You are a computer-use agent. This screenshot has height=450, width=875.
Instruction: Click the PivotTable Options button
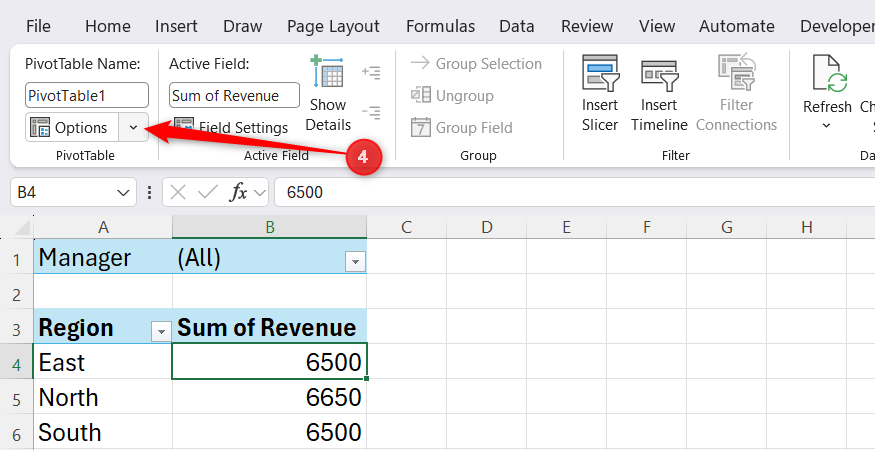point(72,127)
